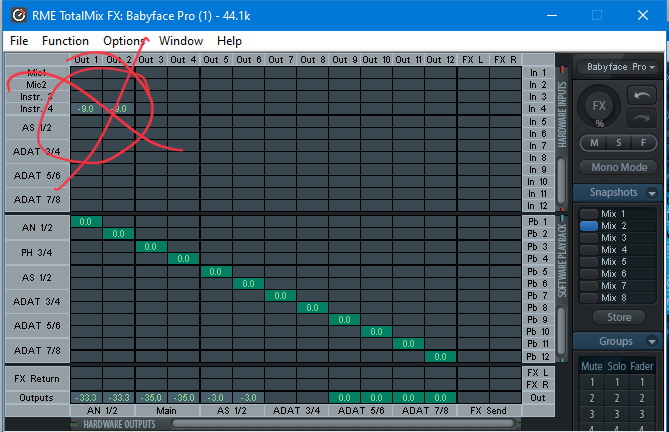Viewport: 669px width, 432px height.
Task: Click the Hardware Outputs horizontal scrollbar
Action: pyautogui.click(x=343, y=423)
